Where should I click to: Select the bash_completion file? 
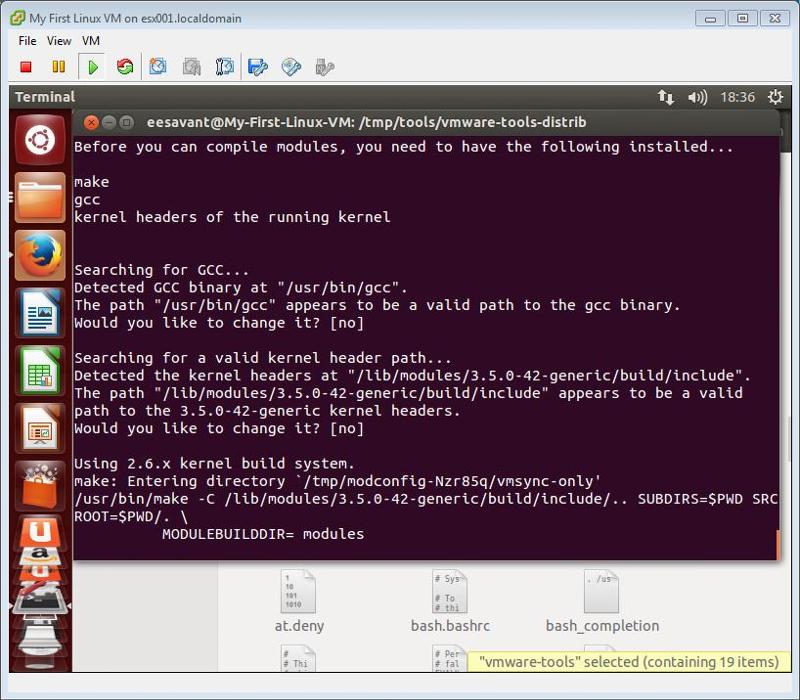click(x=602, y=601)
